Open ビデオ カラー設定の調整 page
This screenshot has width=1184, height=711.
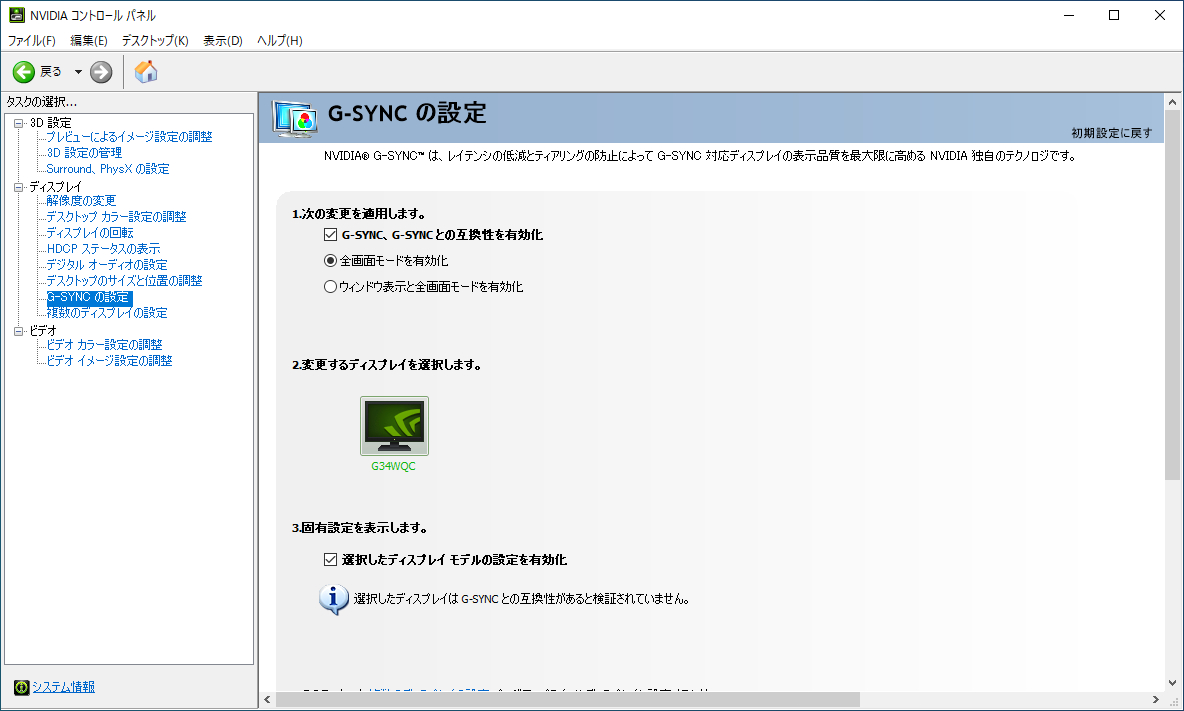tap(104, 345)
